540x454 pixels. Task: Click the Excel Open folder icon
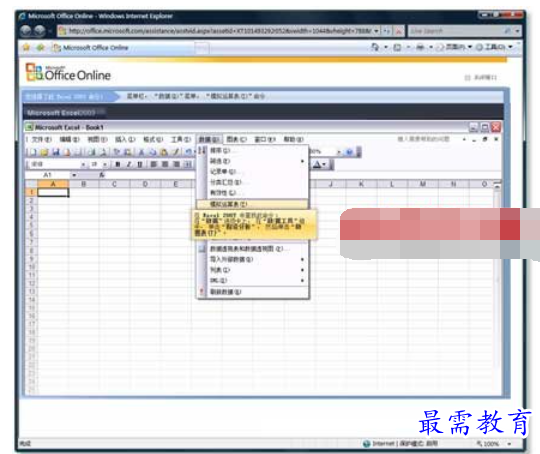point(44,152)
